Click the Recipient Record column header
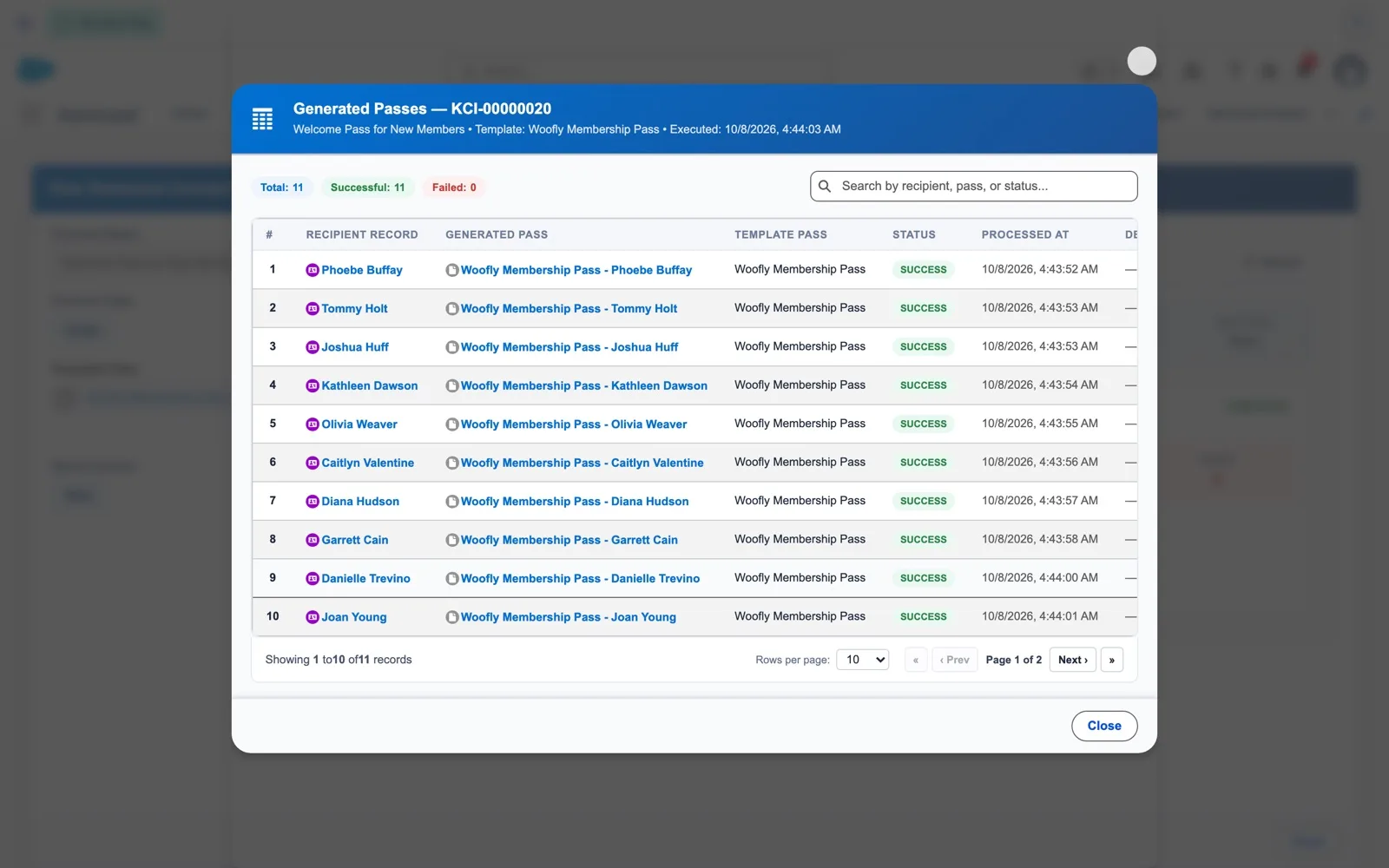1389x868 pixels. tap(362, 234)
